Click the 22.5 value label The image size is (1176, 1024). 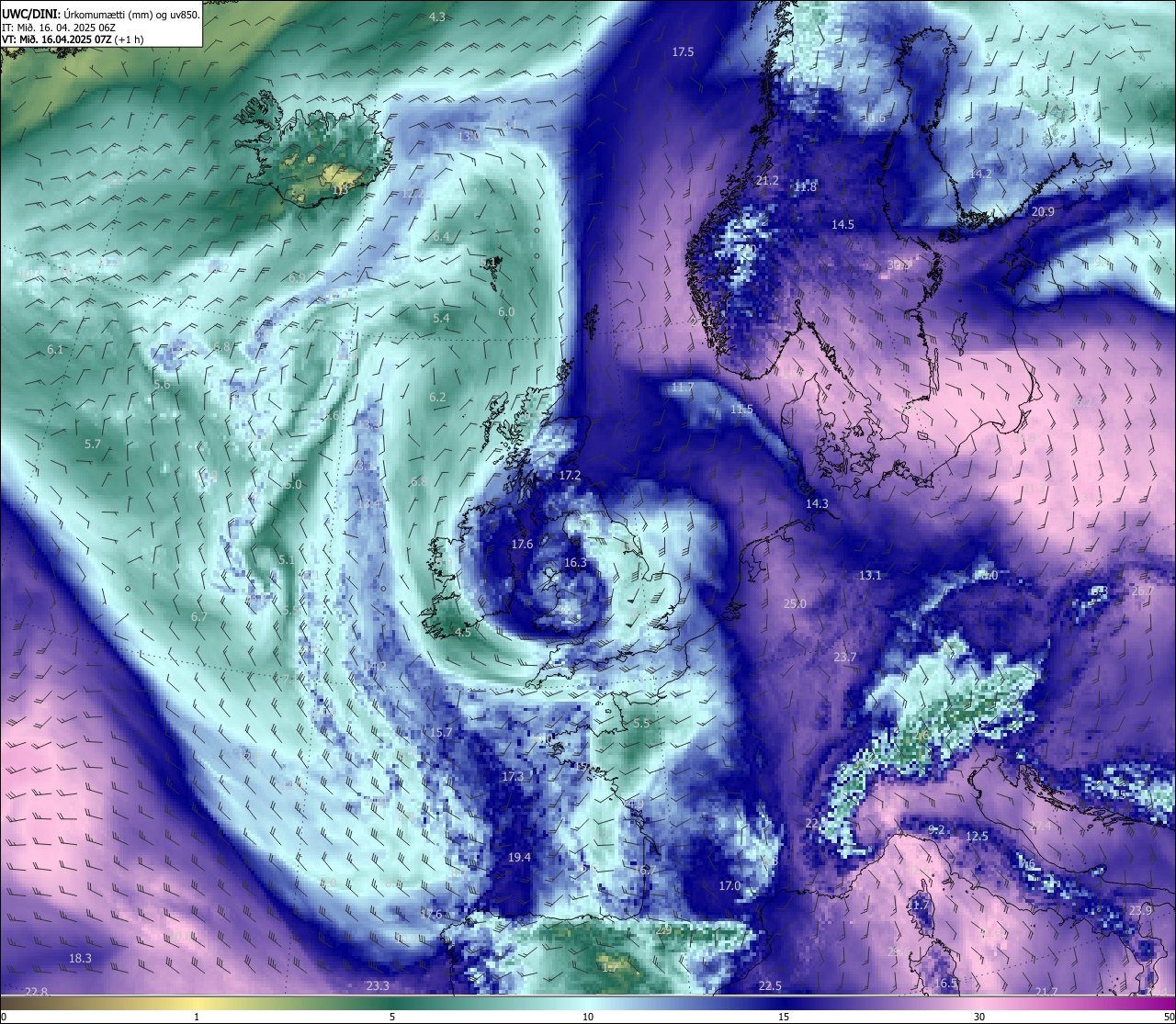point(770,986)
